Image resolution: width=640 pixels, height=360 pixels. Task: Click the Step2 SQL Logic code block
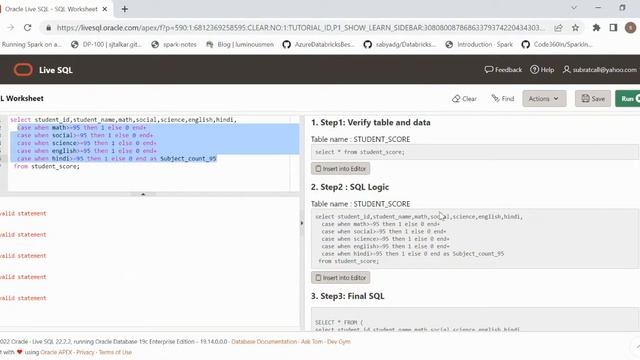474,239
